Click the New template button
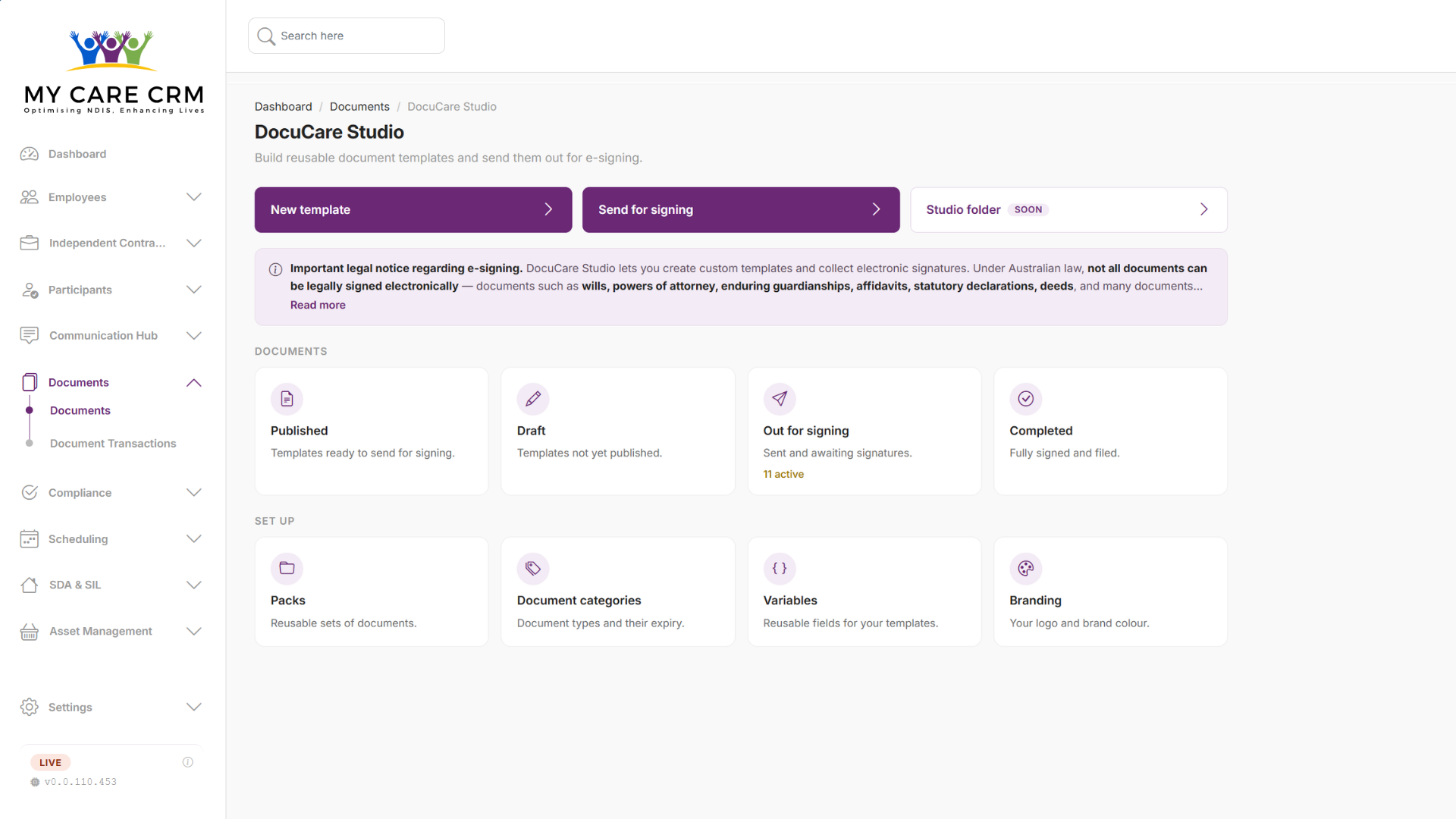Image resolution: width=1456 pixels, height=819 pixels. (x=413, y=209)
